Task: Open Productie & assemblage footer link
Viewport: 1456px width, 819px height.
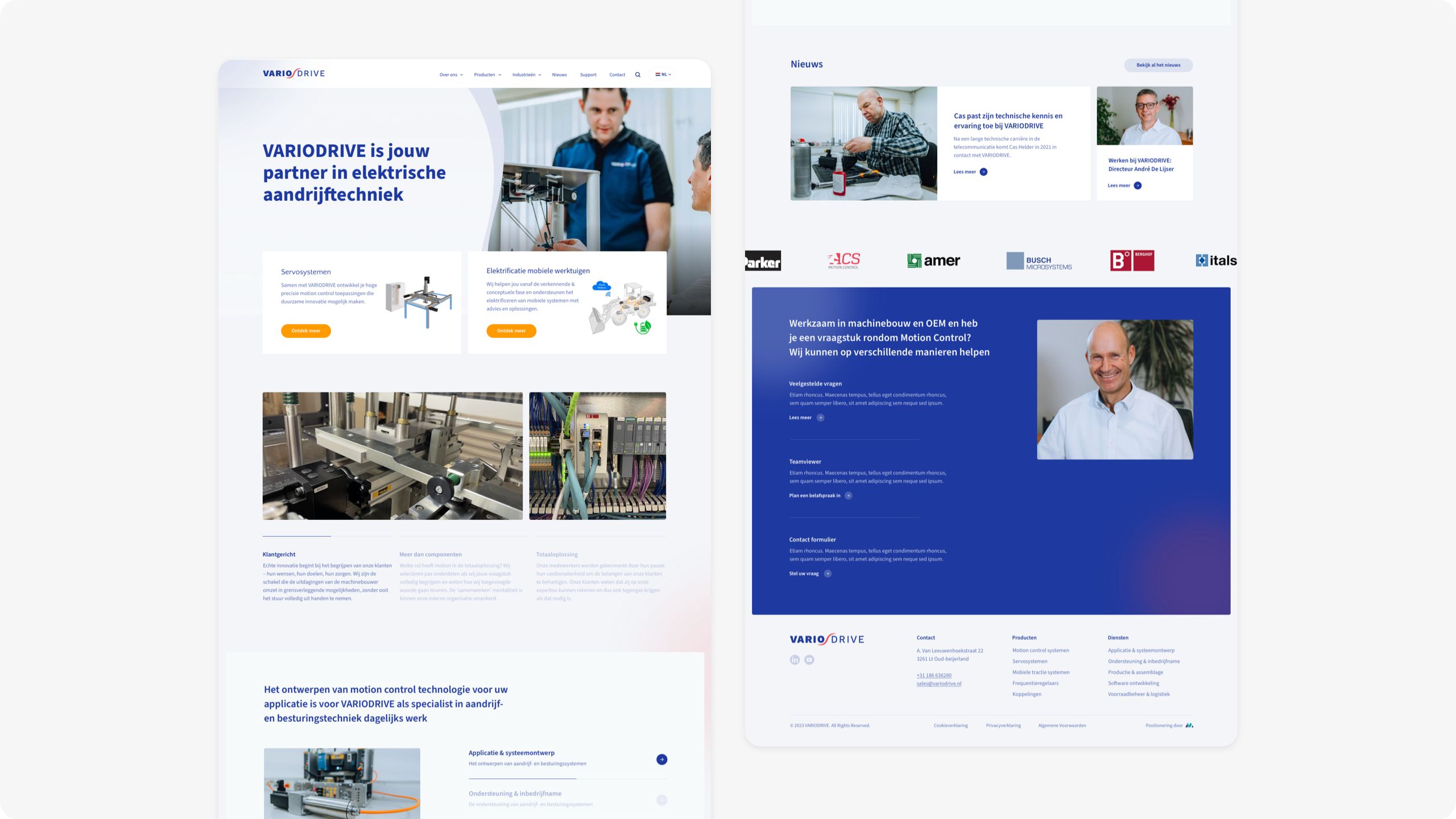Action: [1135, 672]
